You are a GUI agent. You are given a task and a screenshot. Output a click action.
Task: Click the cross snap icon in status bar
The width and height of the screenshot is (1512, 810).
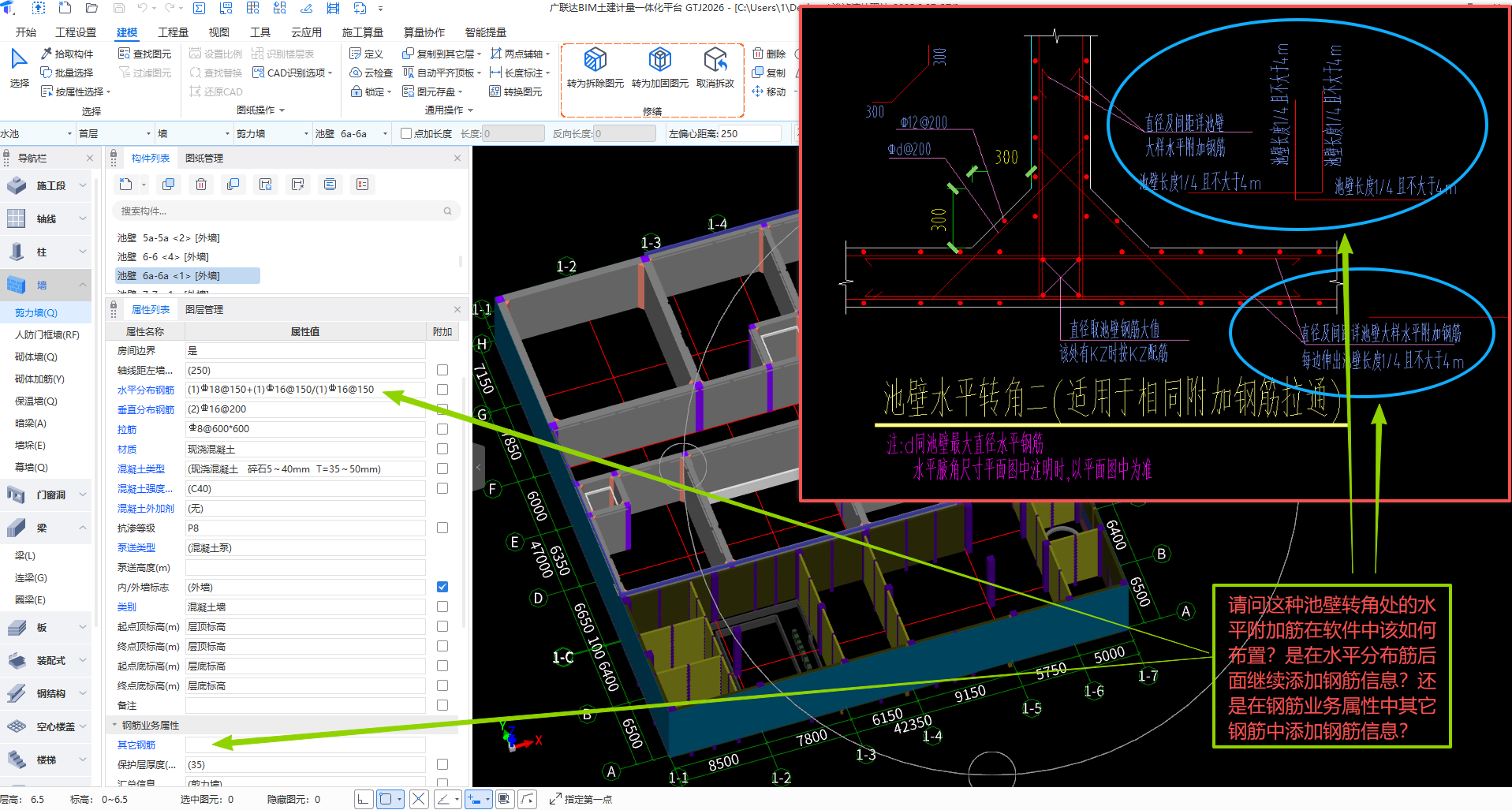pos(419,799)
